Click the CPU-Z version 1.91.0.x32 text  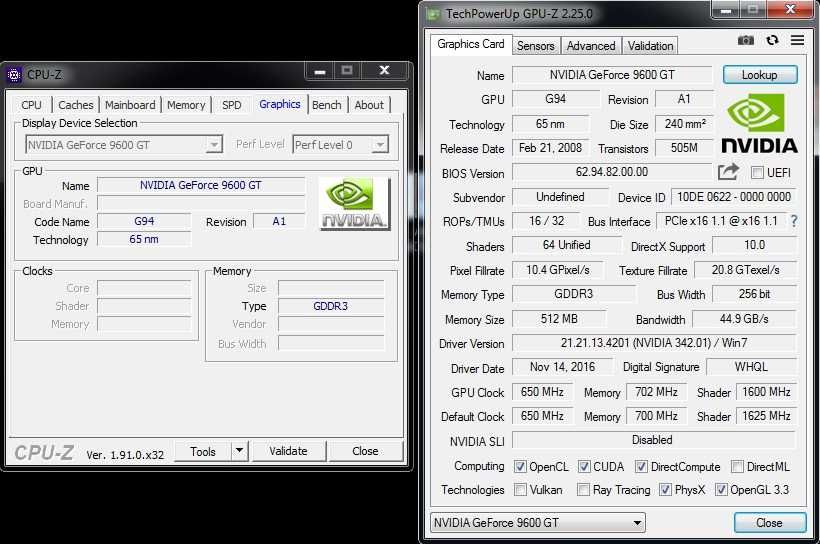[x=125, y=455]
